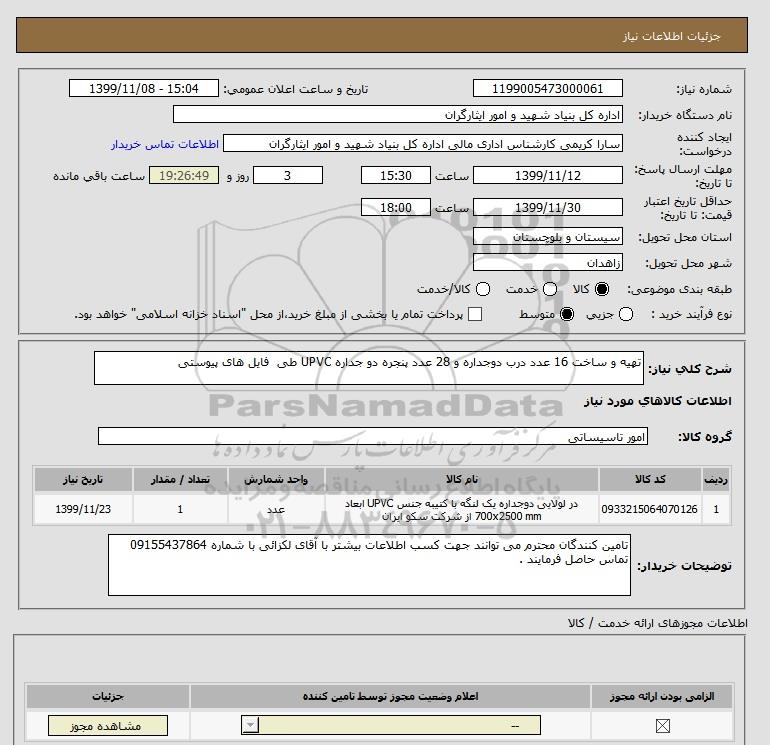The image size is (770, 745).
Task: Click the remaining time 19:26:49 field
Action: [184, 175]
